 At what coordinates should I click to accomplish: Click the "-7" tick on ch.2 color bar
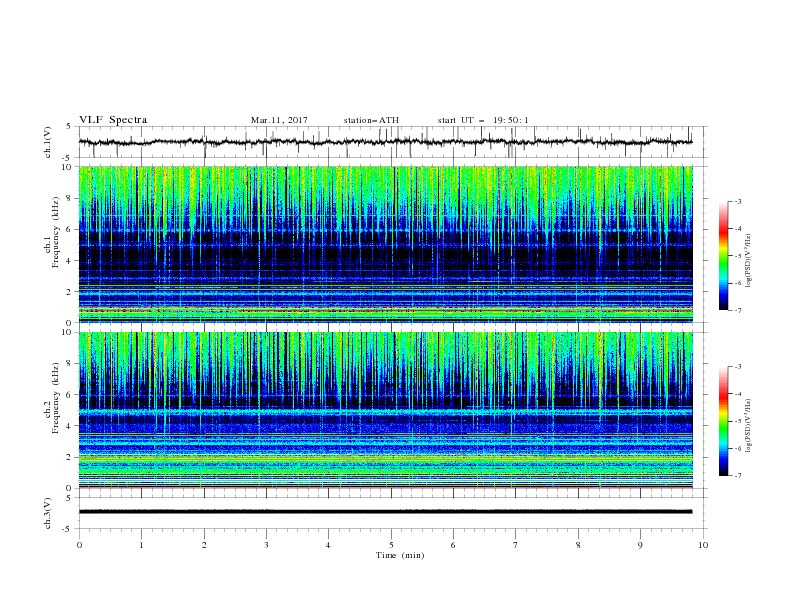coord(738,475)
